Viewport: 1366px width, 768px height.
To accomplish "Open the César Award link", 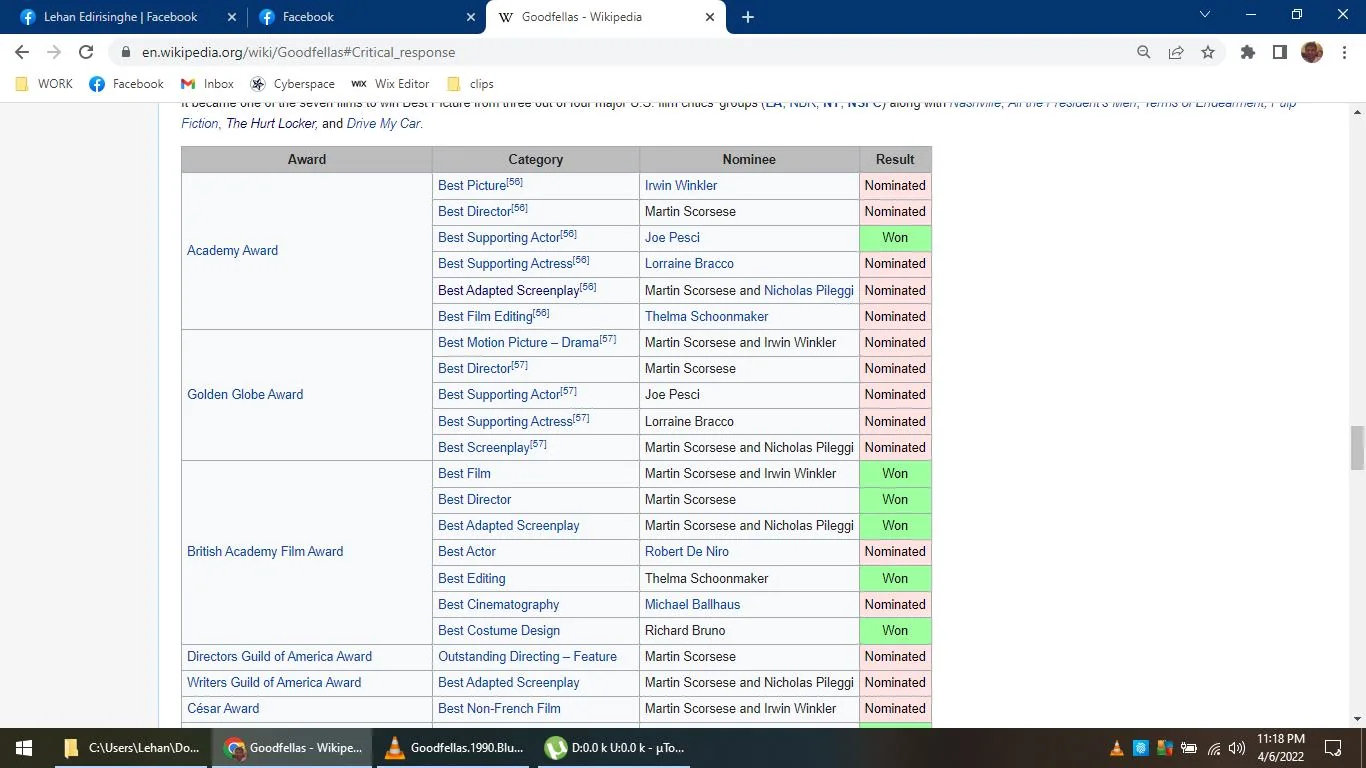I will coord(223,709).
